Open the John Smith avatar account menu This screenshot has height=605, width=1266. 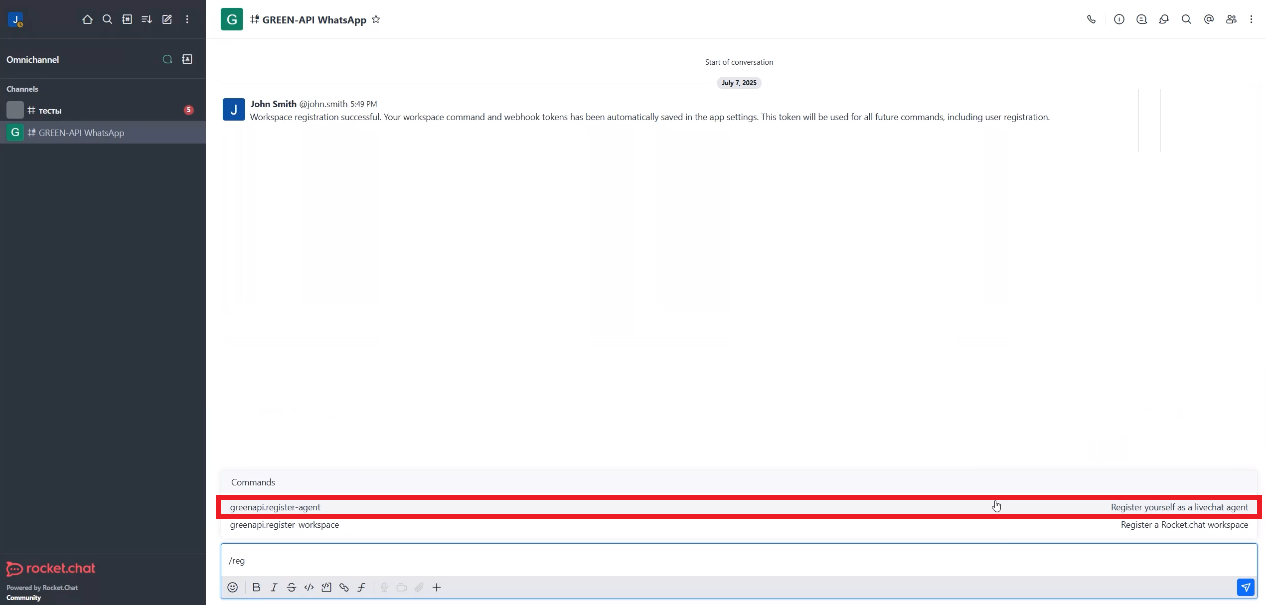(x=14, y=19)
